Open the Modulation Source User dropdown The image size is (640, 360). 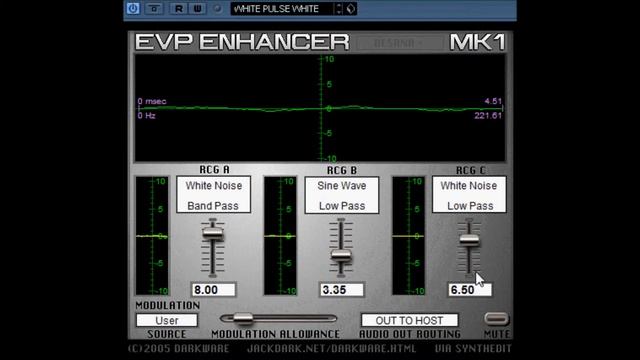click(x=167, y=320)
